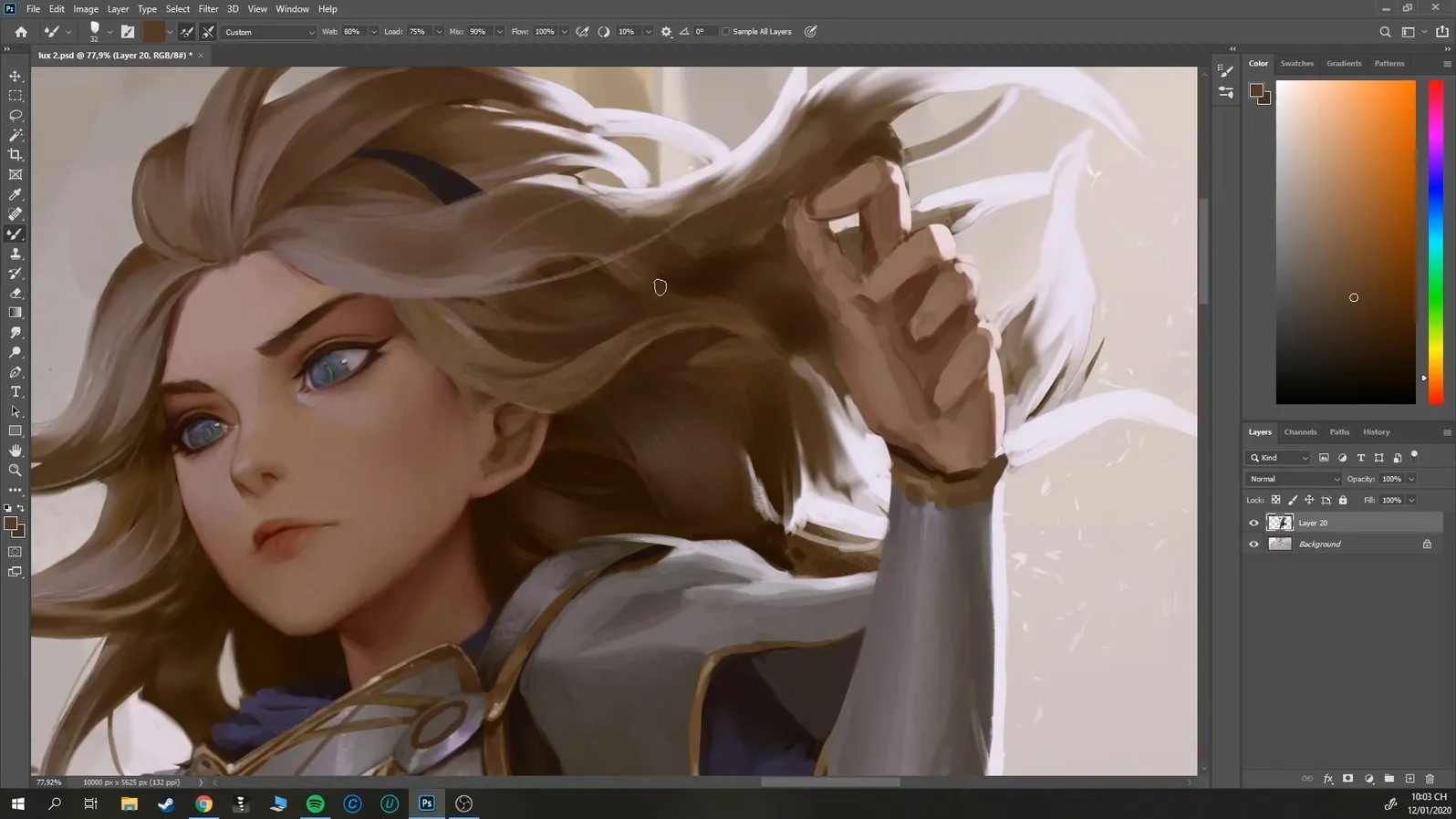
Task: Switch to the Swatches tab
Action: [1296, 64]
